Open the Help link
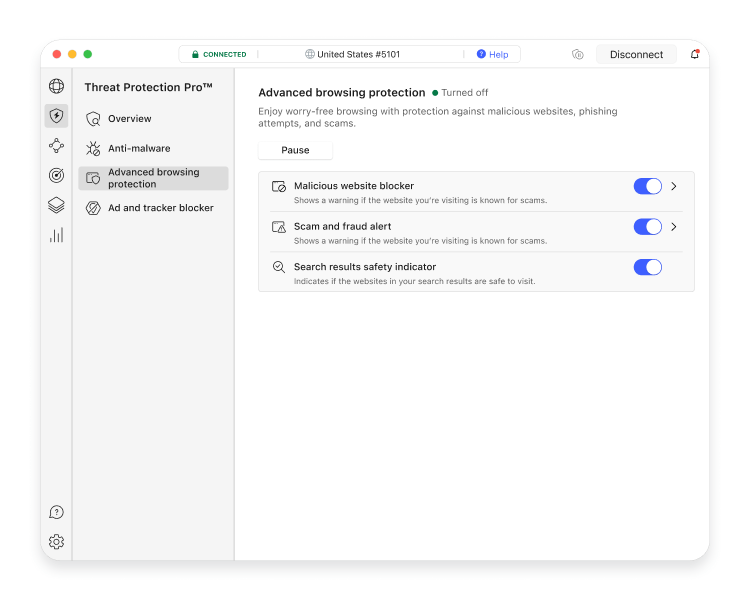This screenshot has width=750, height=601. coord(498,55)
